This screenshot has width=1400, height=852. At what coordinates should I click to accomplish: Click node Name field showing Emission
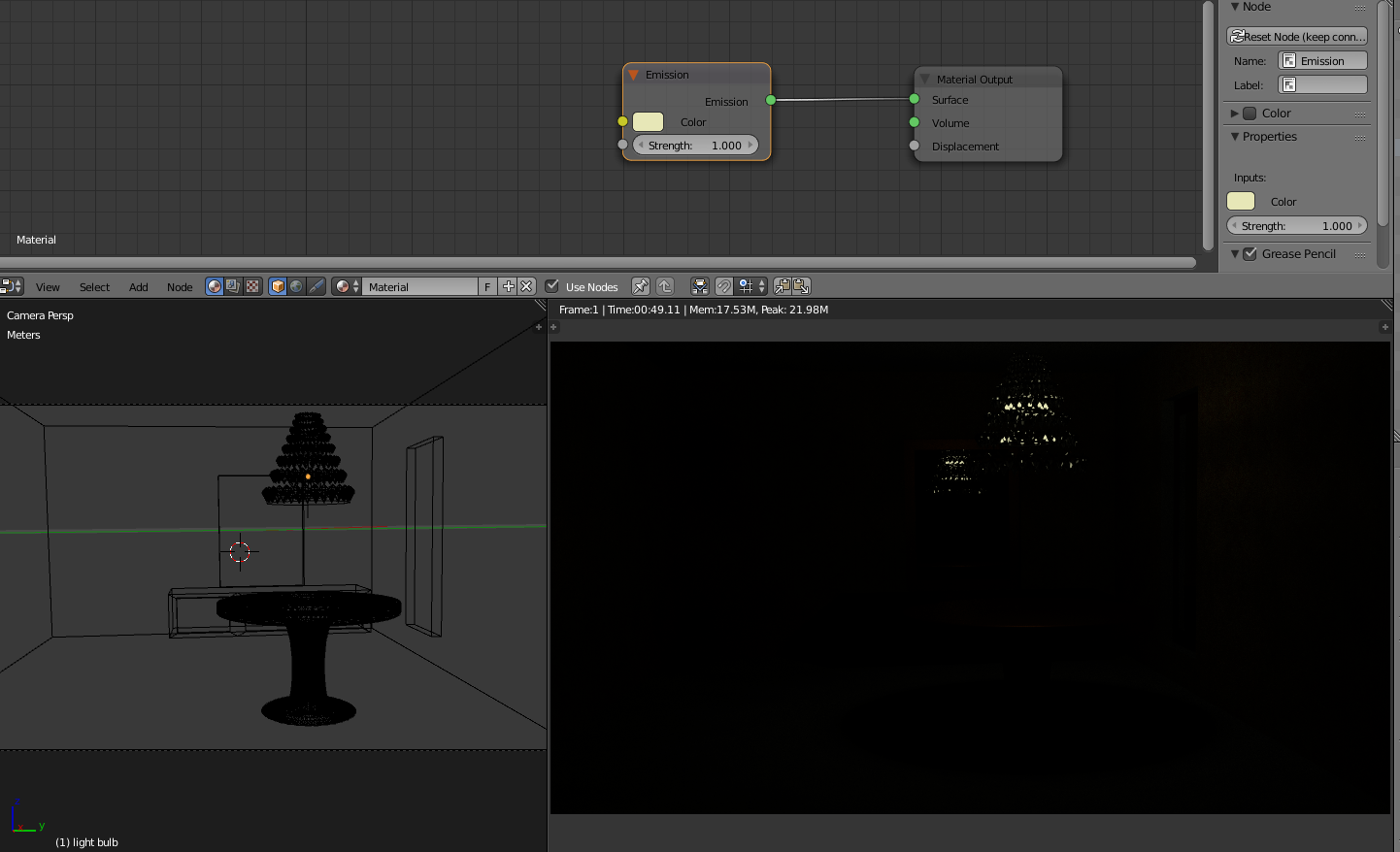point(1322,60)
